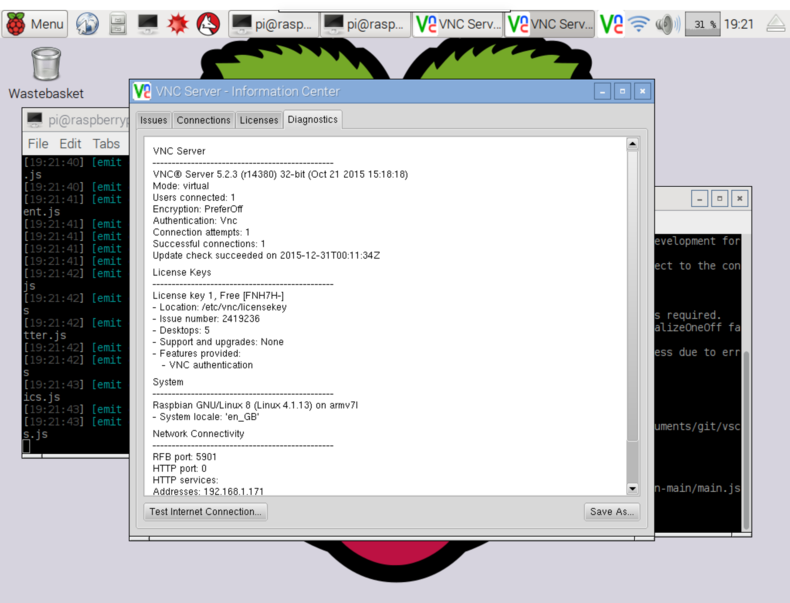The image size is (790, 603).
Task: Click 'Authentication: Vnc' line
Action: click(194, 221)
